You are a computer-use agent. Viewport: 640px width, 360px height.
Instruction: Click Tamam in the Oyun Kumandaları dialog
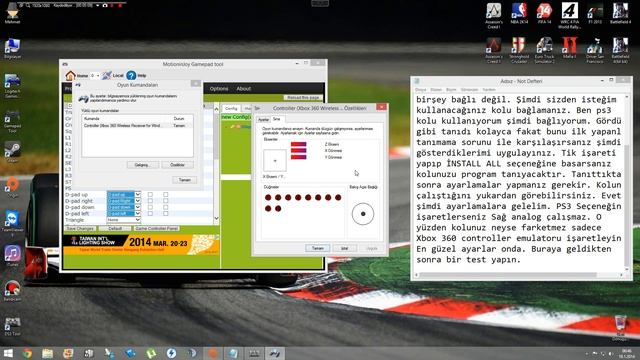pyautogui.click(x=184, y=180)
